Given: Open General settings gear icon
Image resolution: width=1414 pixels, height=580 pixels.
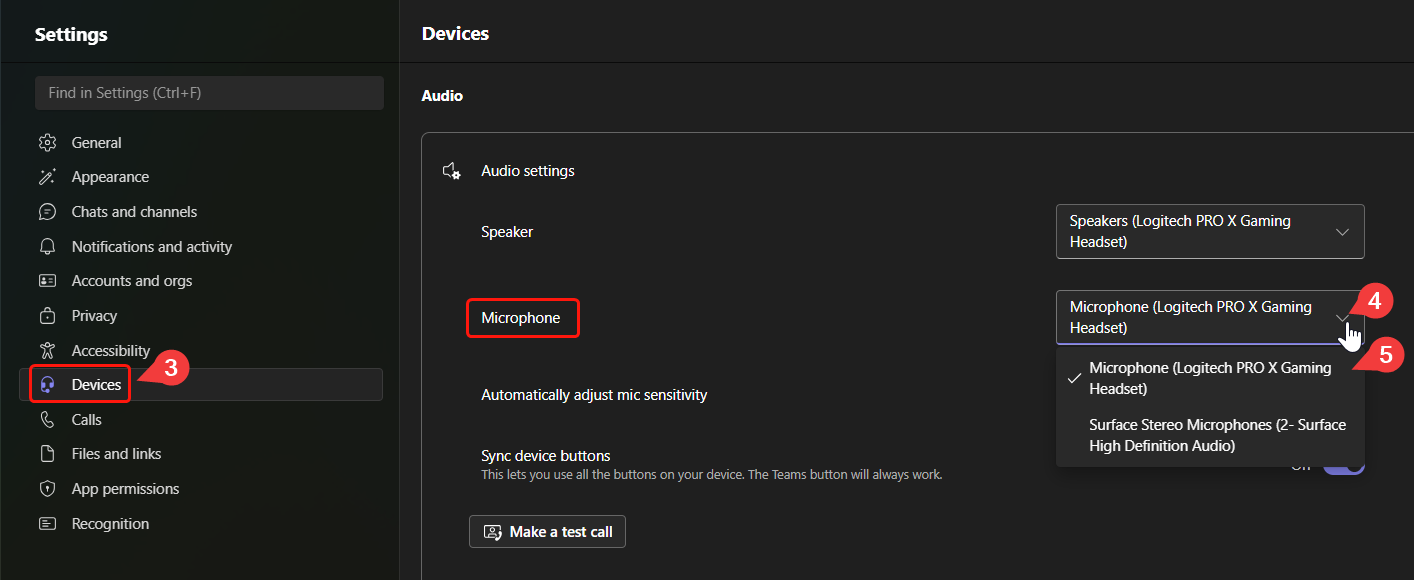Looking at the screenshot, I should [47, 142].
